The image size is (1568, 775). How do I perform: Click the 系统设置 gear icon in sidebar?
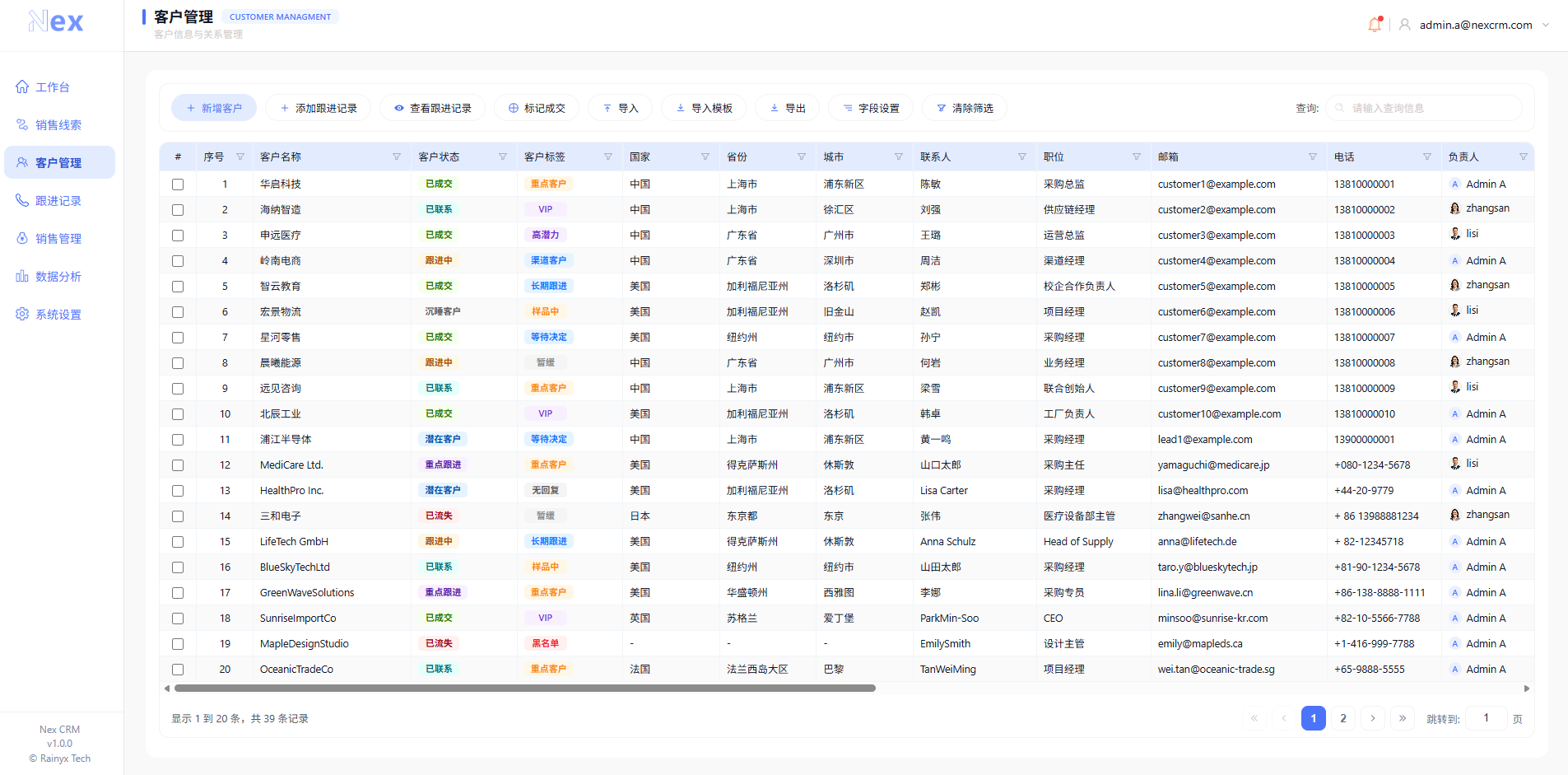22,315
